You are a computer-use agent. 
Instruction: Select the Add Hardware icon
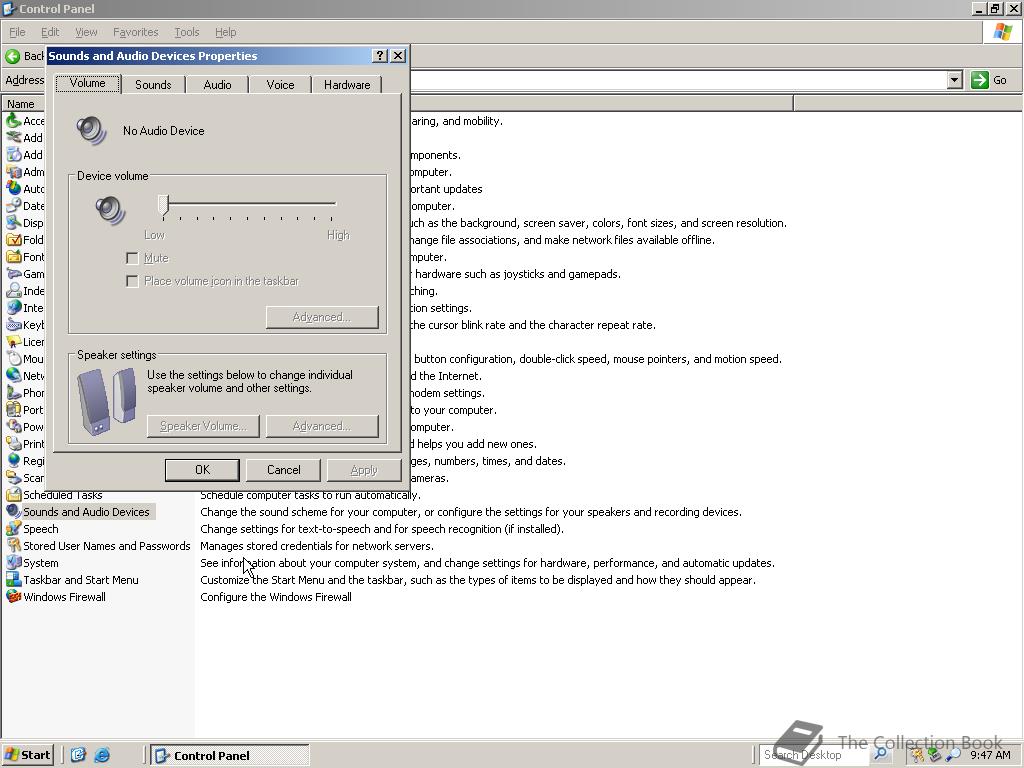(x=14, y=138)
